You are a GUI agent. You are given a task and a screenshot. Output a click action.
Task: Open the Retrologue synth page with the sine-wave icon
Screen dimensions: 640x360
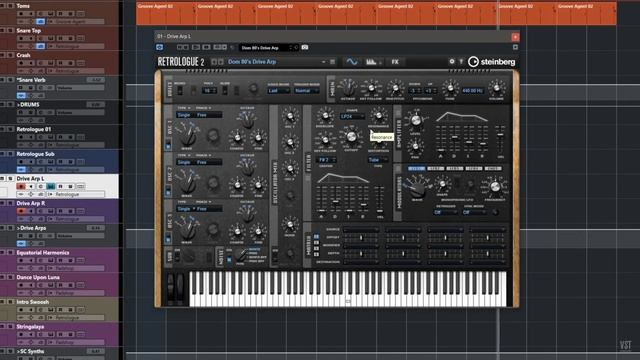(x=351, y=62)
